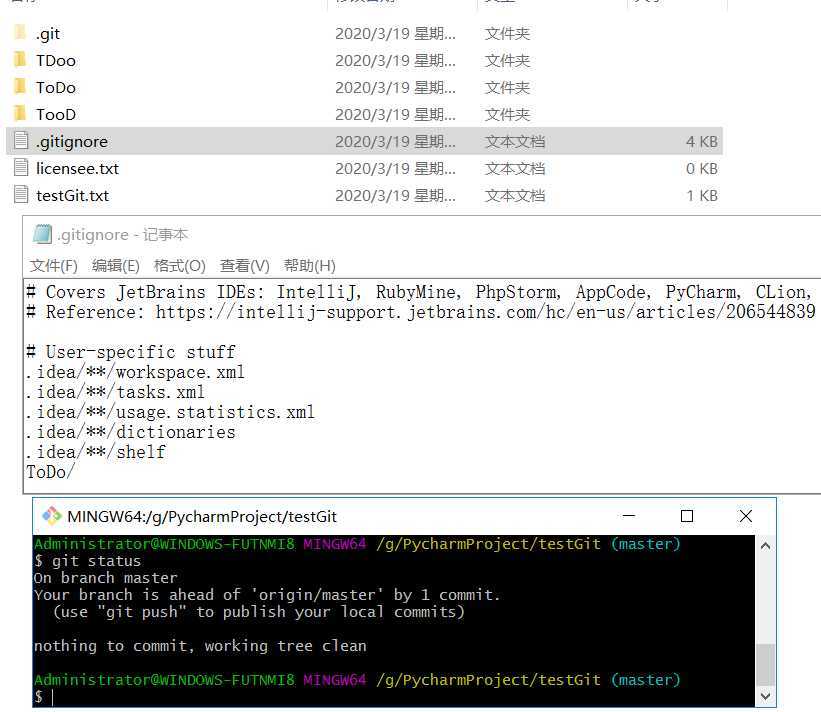Click the 'On branch master' terminal line

106,578
